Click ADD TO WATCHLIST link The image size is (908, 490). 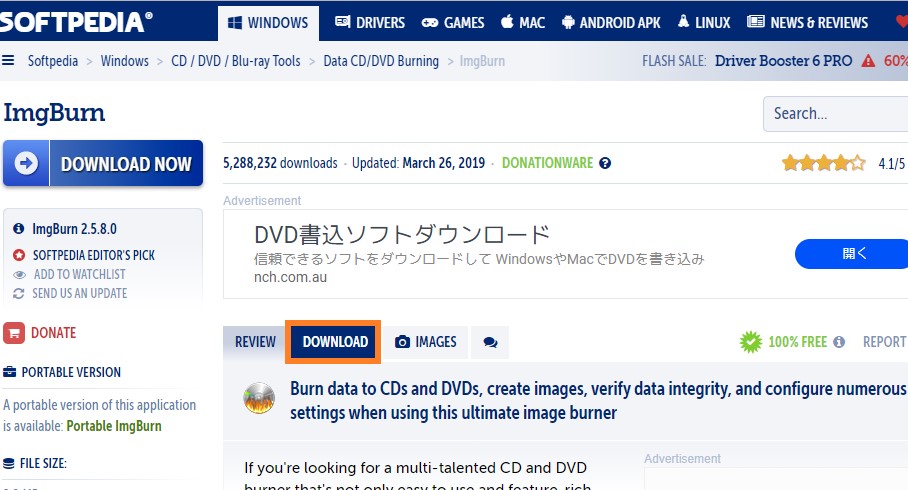pyautogui.click(x=79, y=275)
